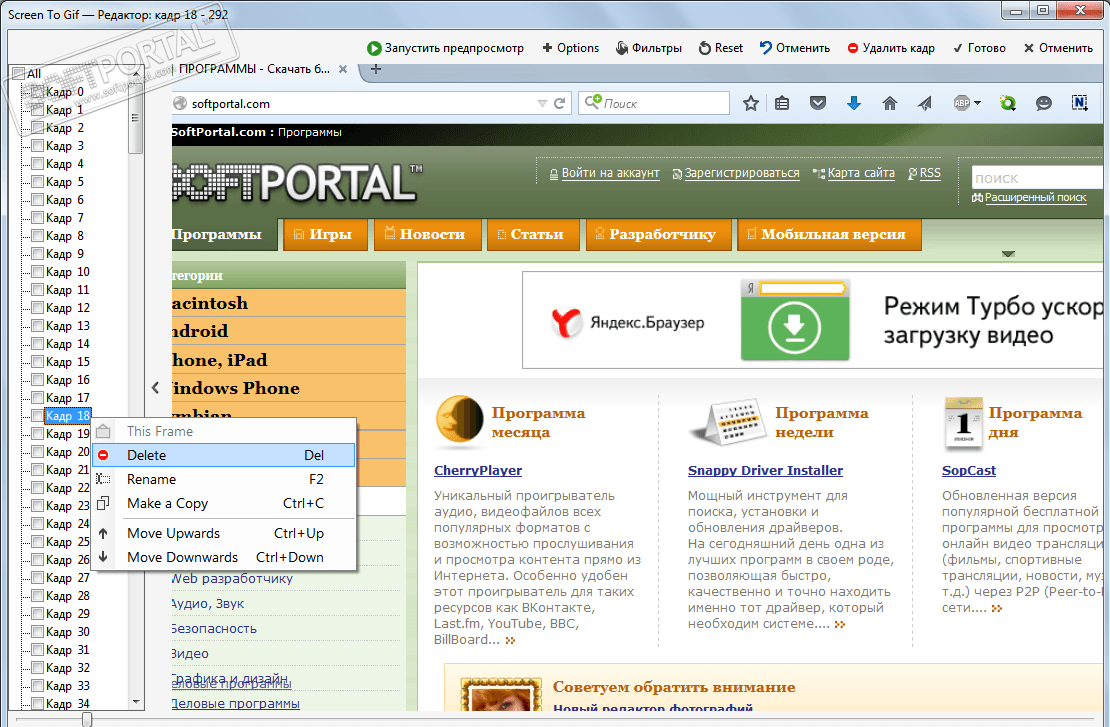Viewport: 1110px width, 727px height.
Task: Open the Игры site tab
Action: (326, 234)
